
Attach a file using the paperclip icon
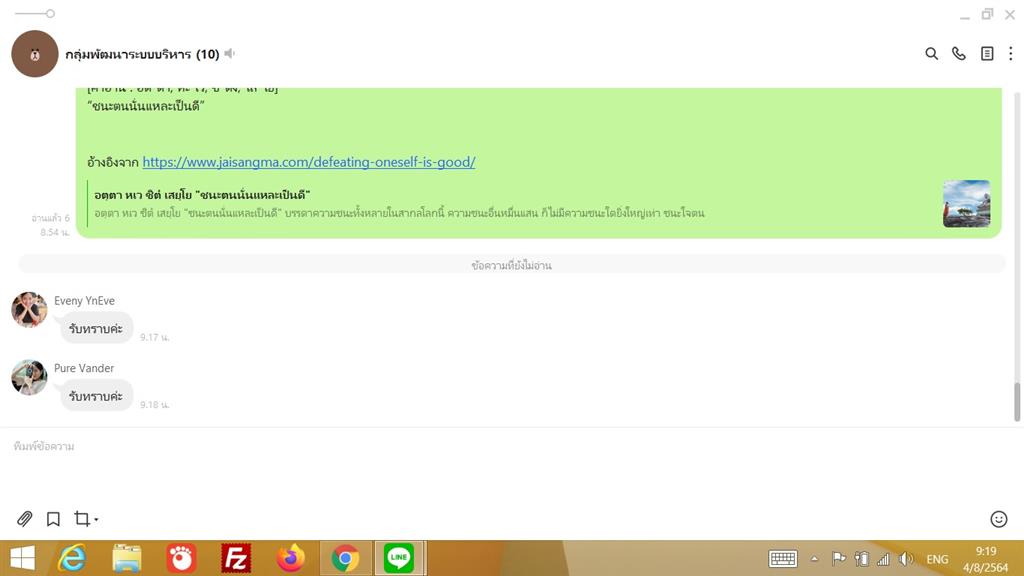[x=25, y=519]
